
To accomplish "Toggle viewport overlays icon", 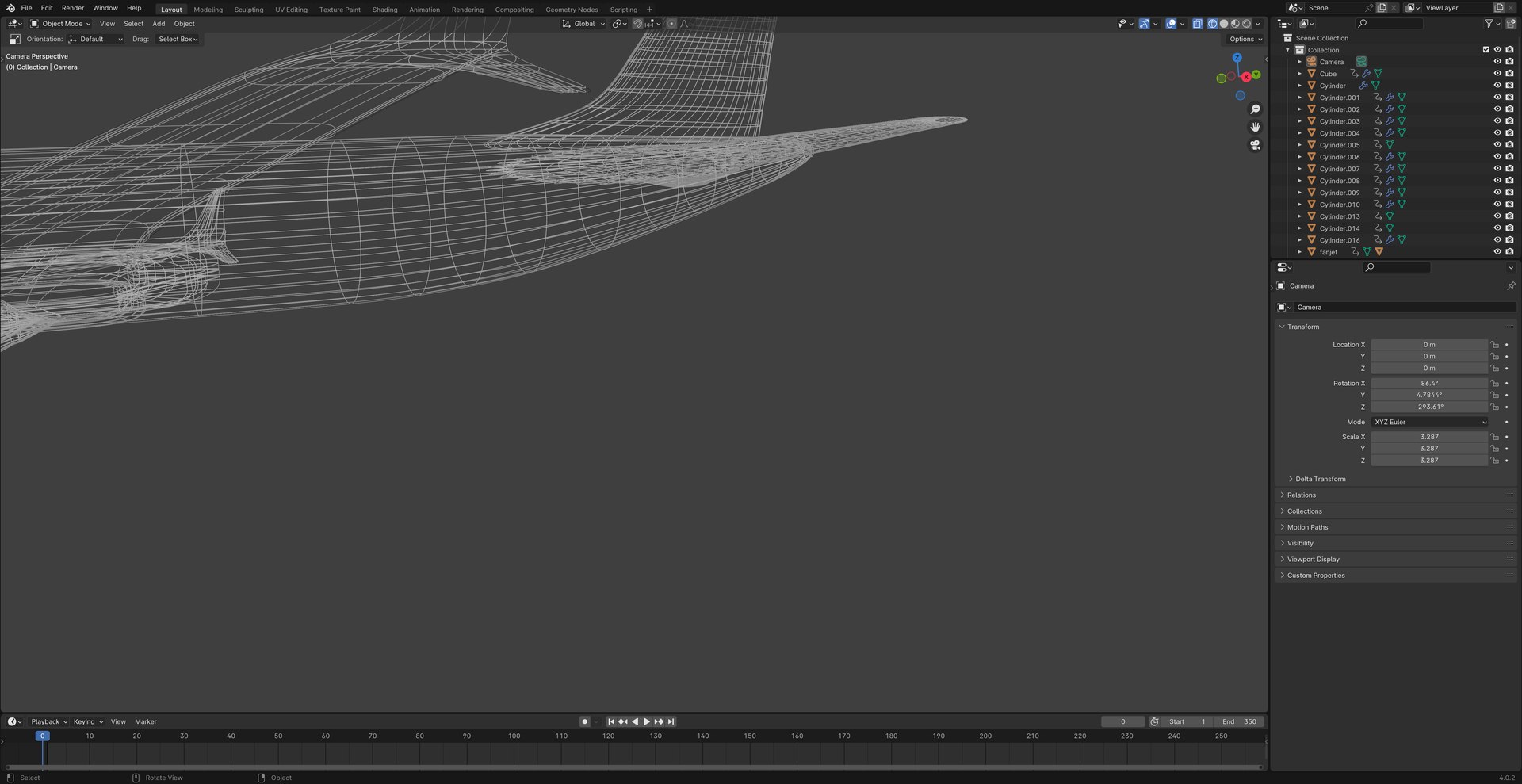I will pyautogui.click(x=1171, y=24).
